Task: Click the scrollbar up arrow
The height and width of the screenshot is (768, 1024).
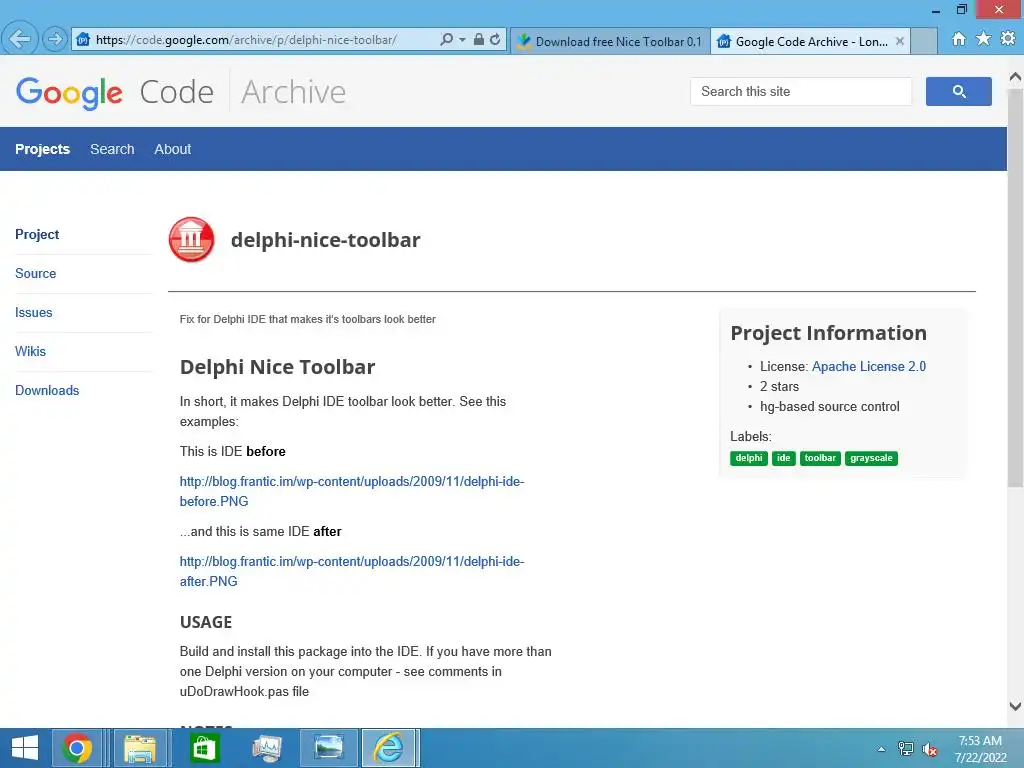Action: (x=1015, y=77)
